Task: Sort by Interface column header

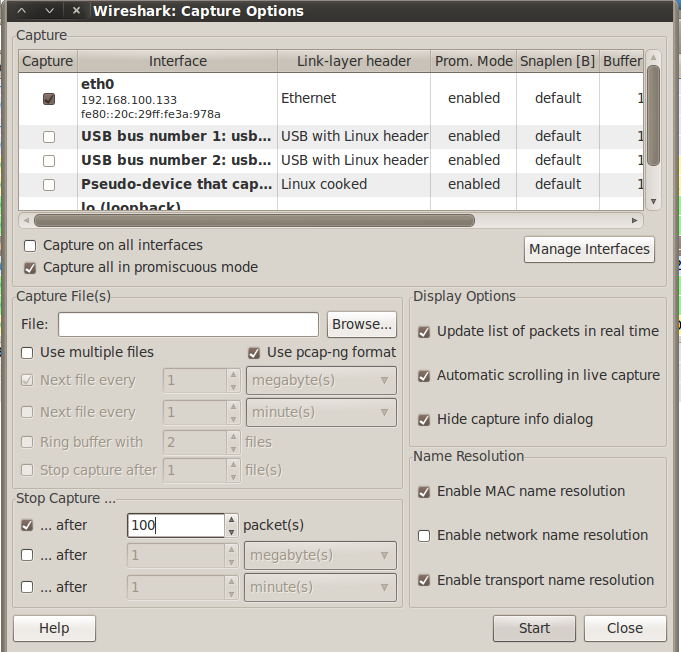Action: coord(178,61)
